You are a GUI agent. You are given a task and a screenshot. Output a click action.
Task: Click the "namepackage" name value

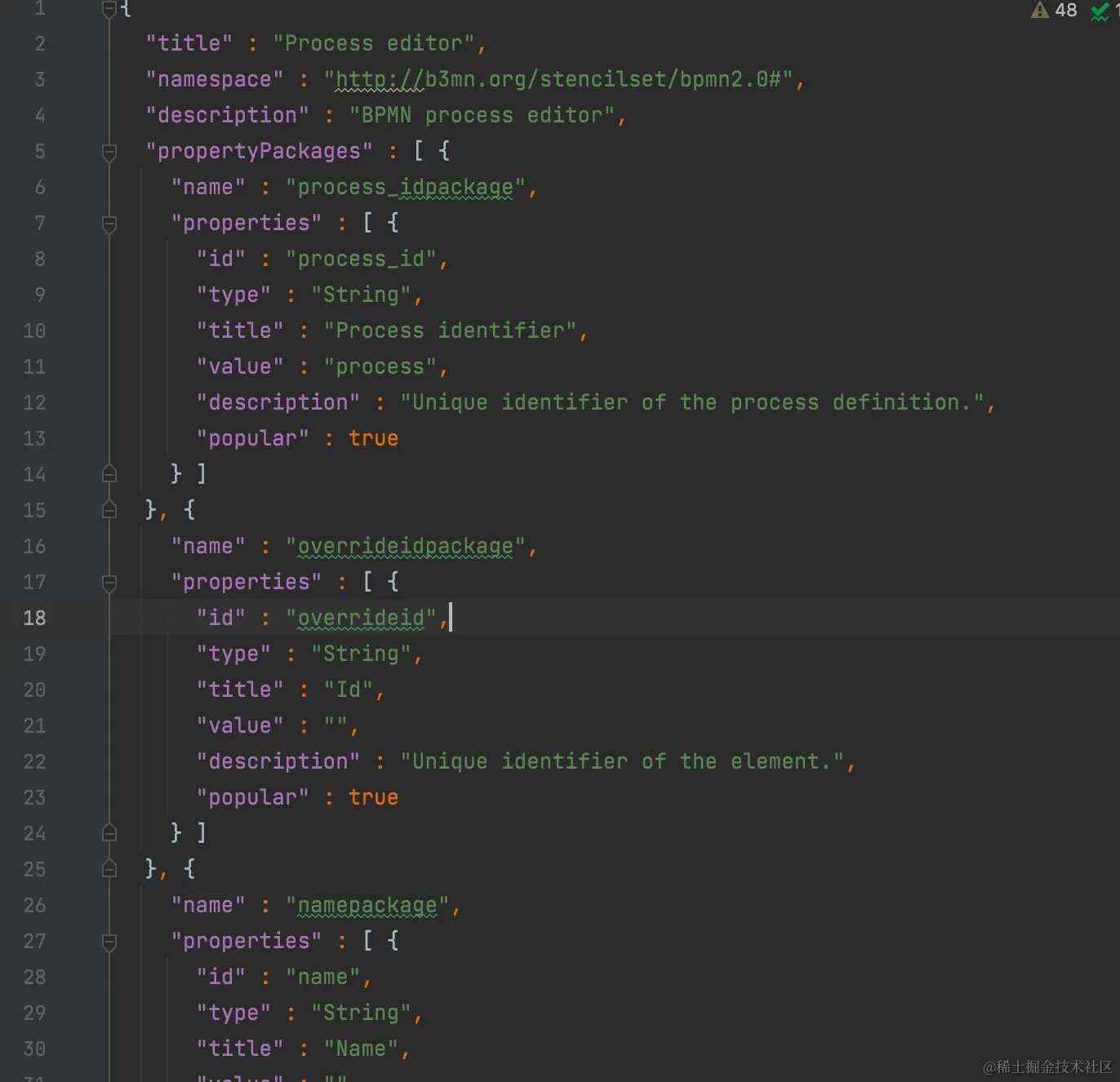point(367,905)
